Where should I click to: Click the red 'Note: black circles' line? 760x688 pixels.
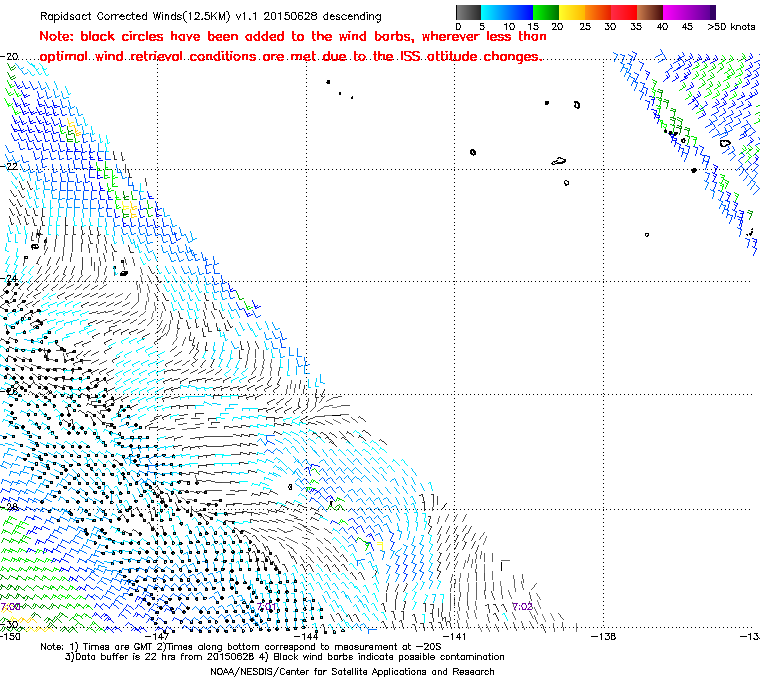tap(293, 37)
